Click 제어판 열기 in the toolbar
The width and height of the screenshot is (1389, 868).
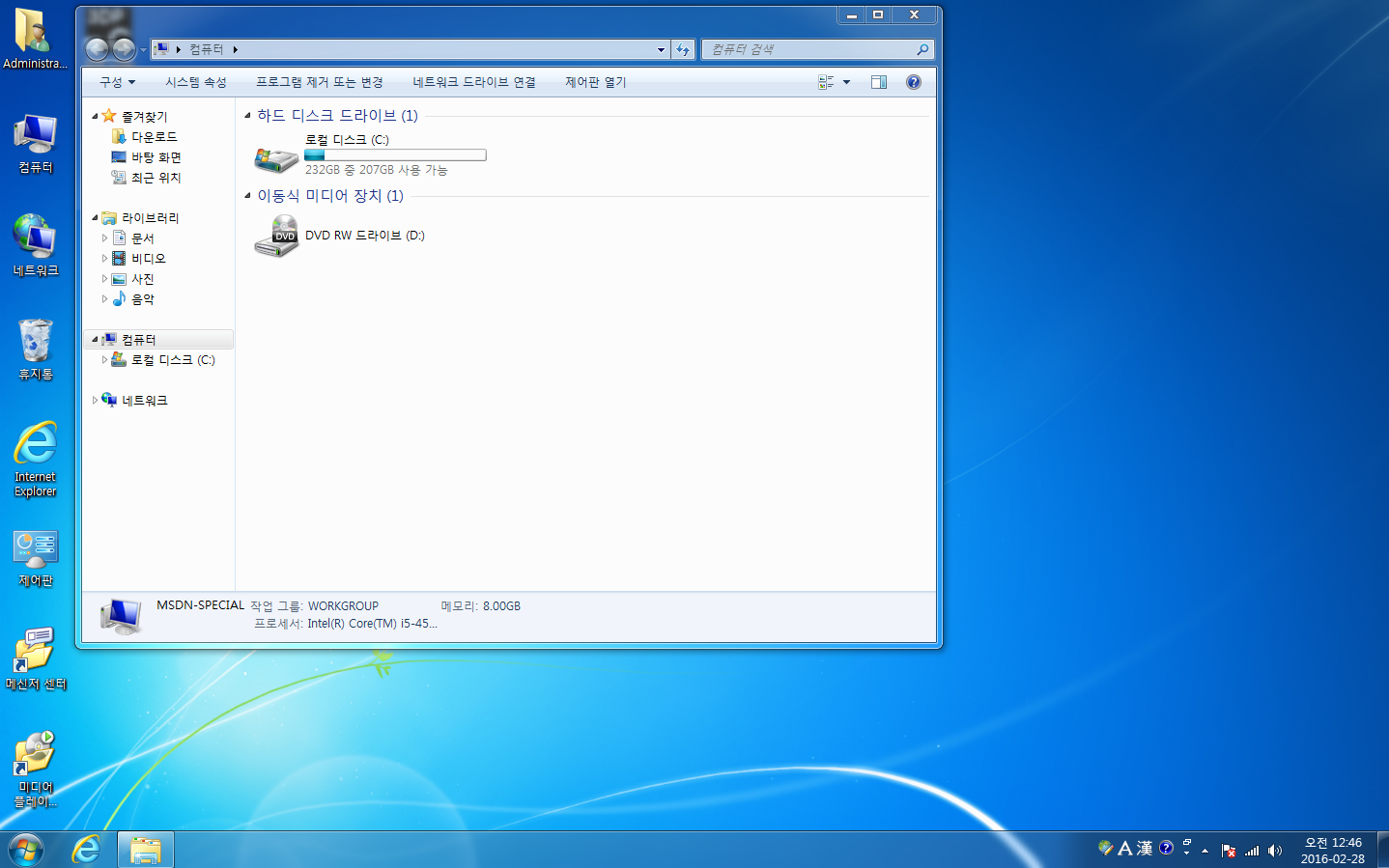596,82
